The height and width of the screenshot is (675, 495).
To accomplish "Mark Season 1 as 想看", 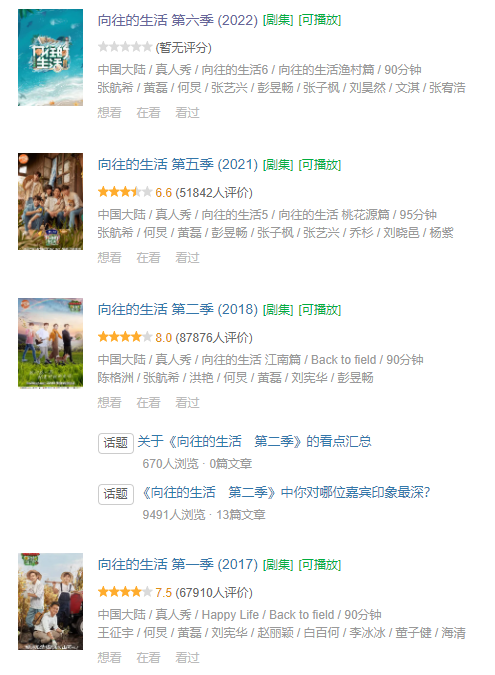I will 109,658.
